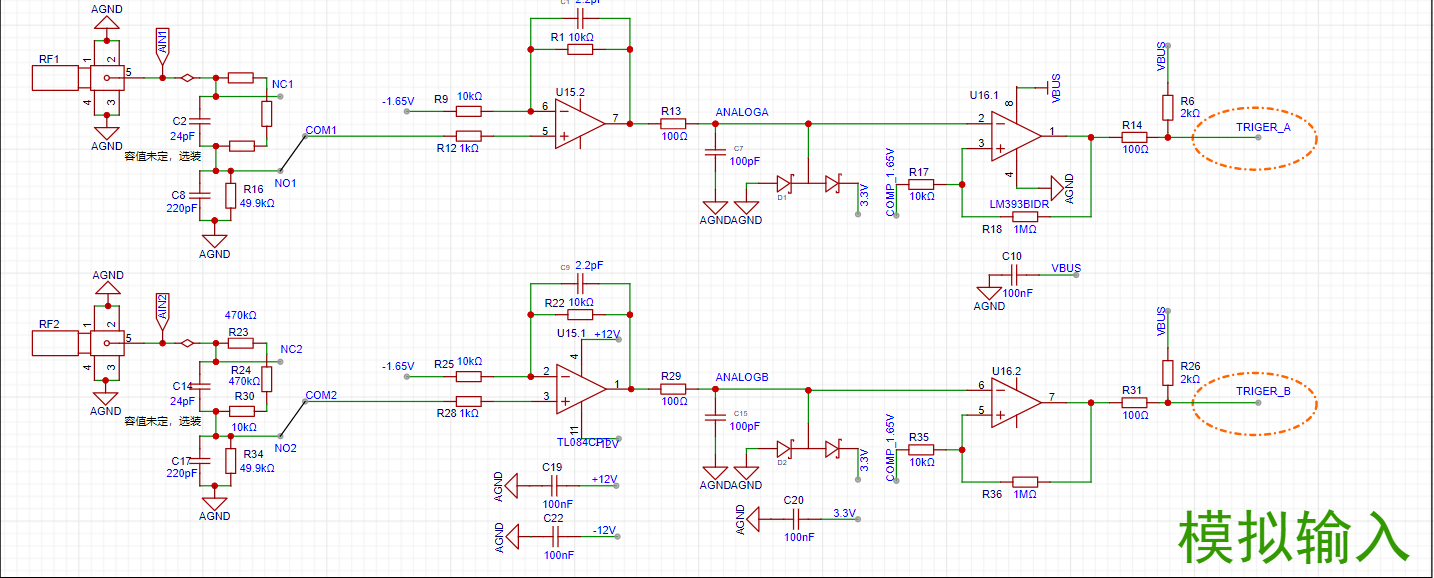Click the COM1 switch label

tap(321, 131)
